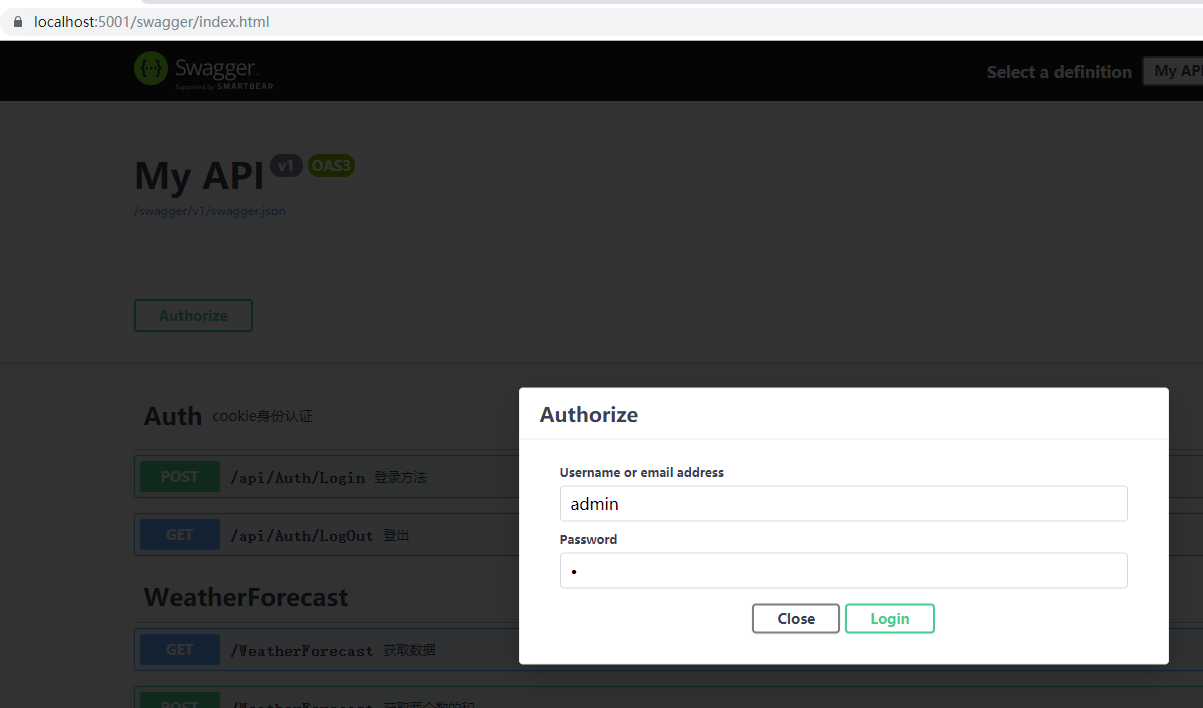Close the Authorize dialog

795,618
